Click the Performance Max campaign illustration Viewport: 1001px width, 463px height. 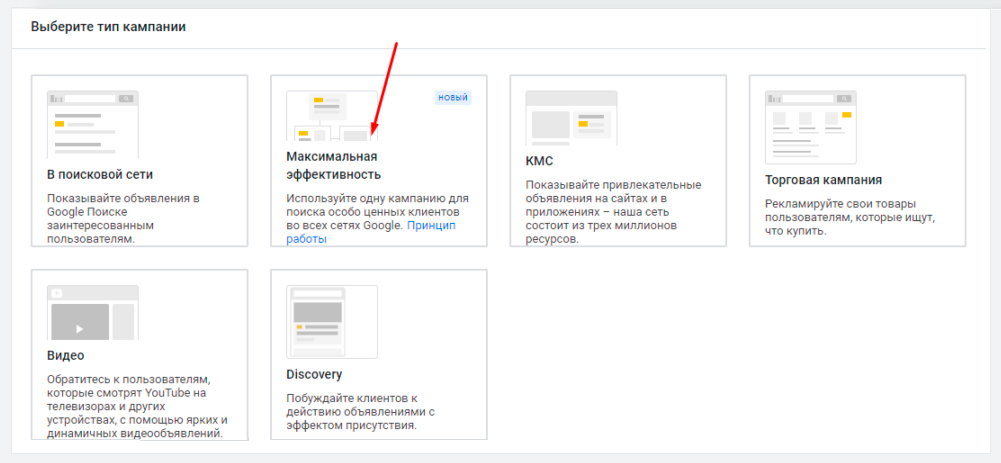click(x=332, y=116)
